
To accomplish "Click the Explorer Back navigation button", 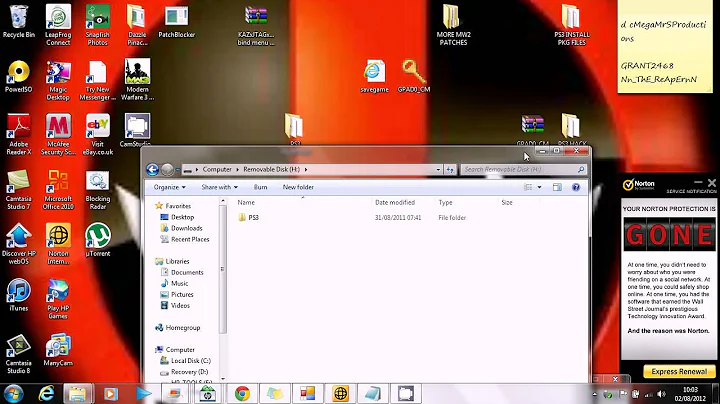I will [152, 169].
